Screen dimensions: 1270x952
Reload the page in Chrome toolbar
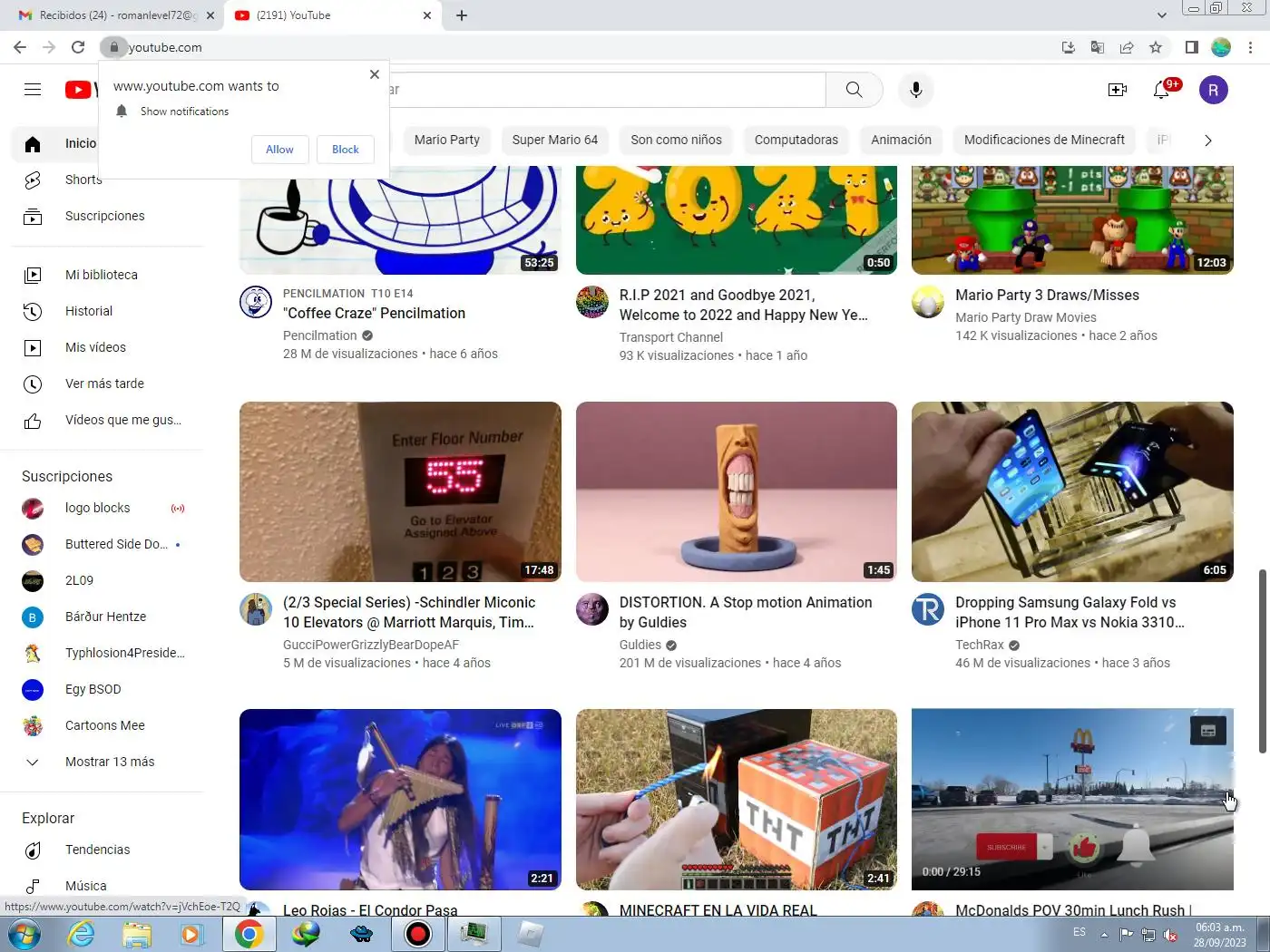(78, 47)
